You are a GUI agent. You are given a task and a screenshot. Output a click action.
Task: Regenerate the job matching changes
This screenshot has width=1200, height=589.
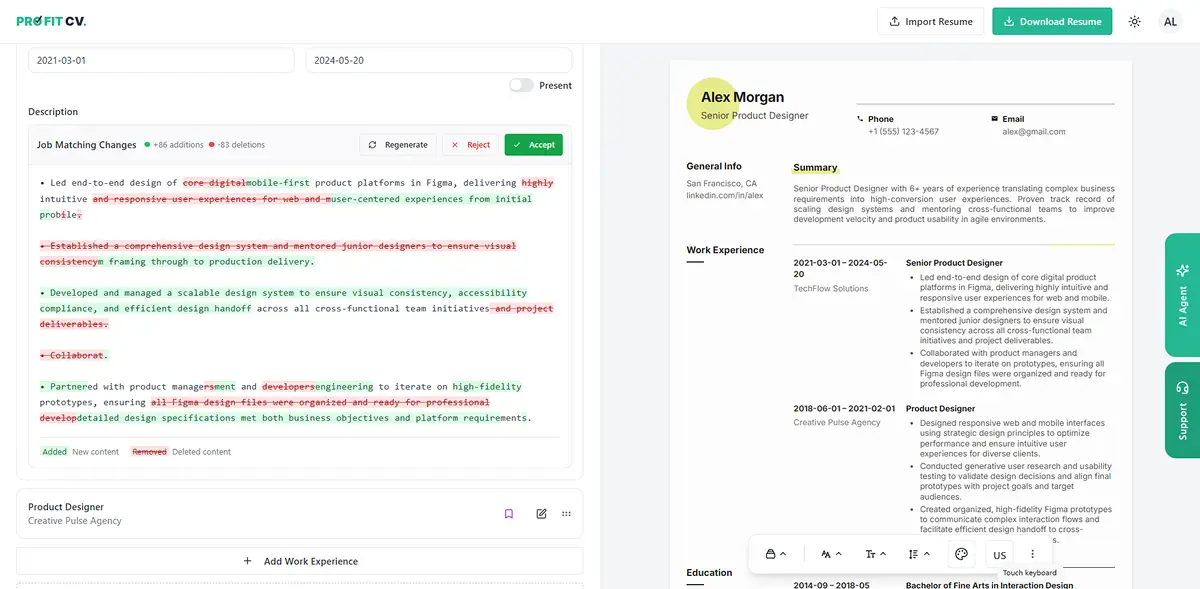pos(397,145)
